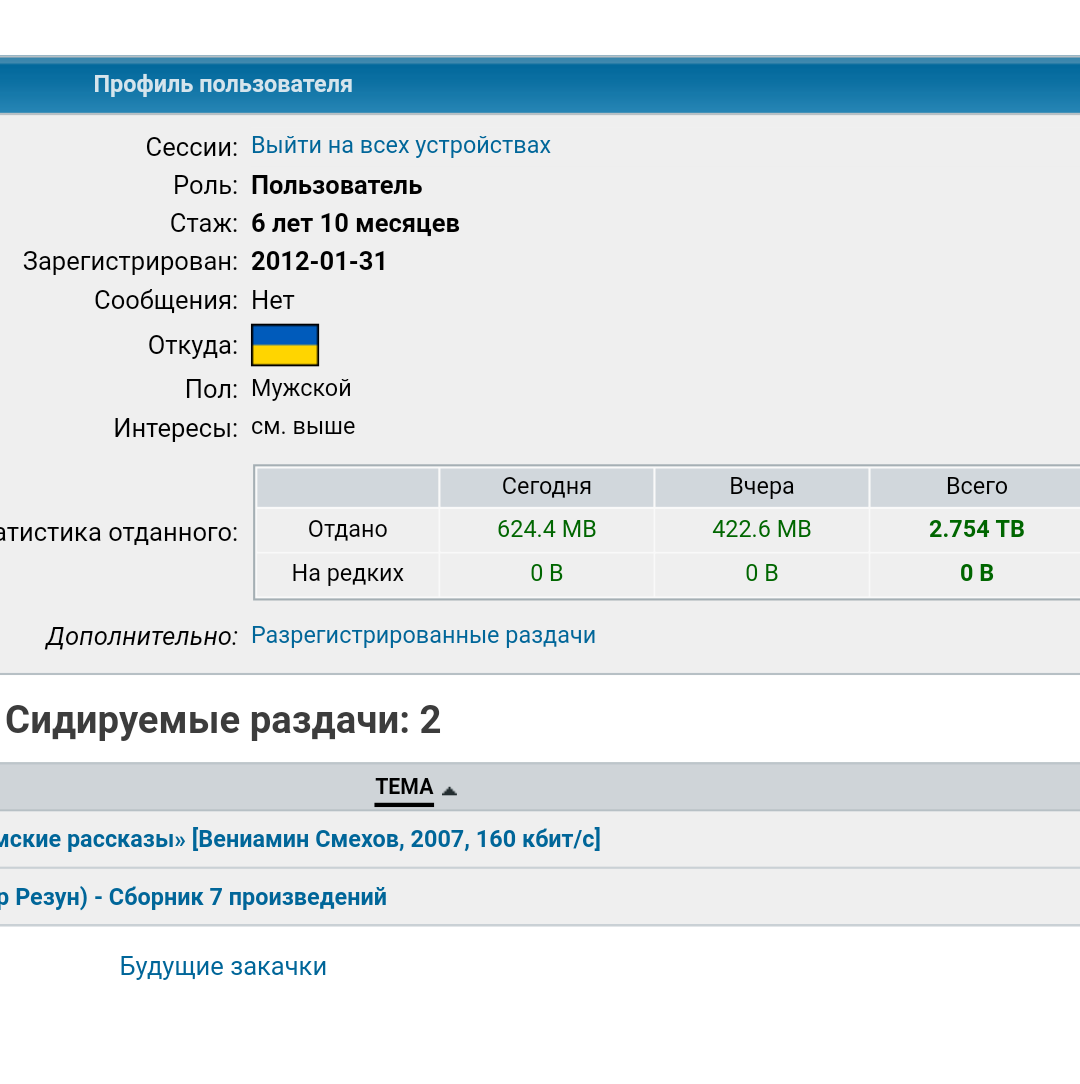The height and width of the screenshot is (1084, 1080).
Task: Click the 'Всего' column header
Action: (976, 486)
